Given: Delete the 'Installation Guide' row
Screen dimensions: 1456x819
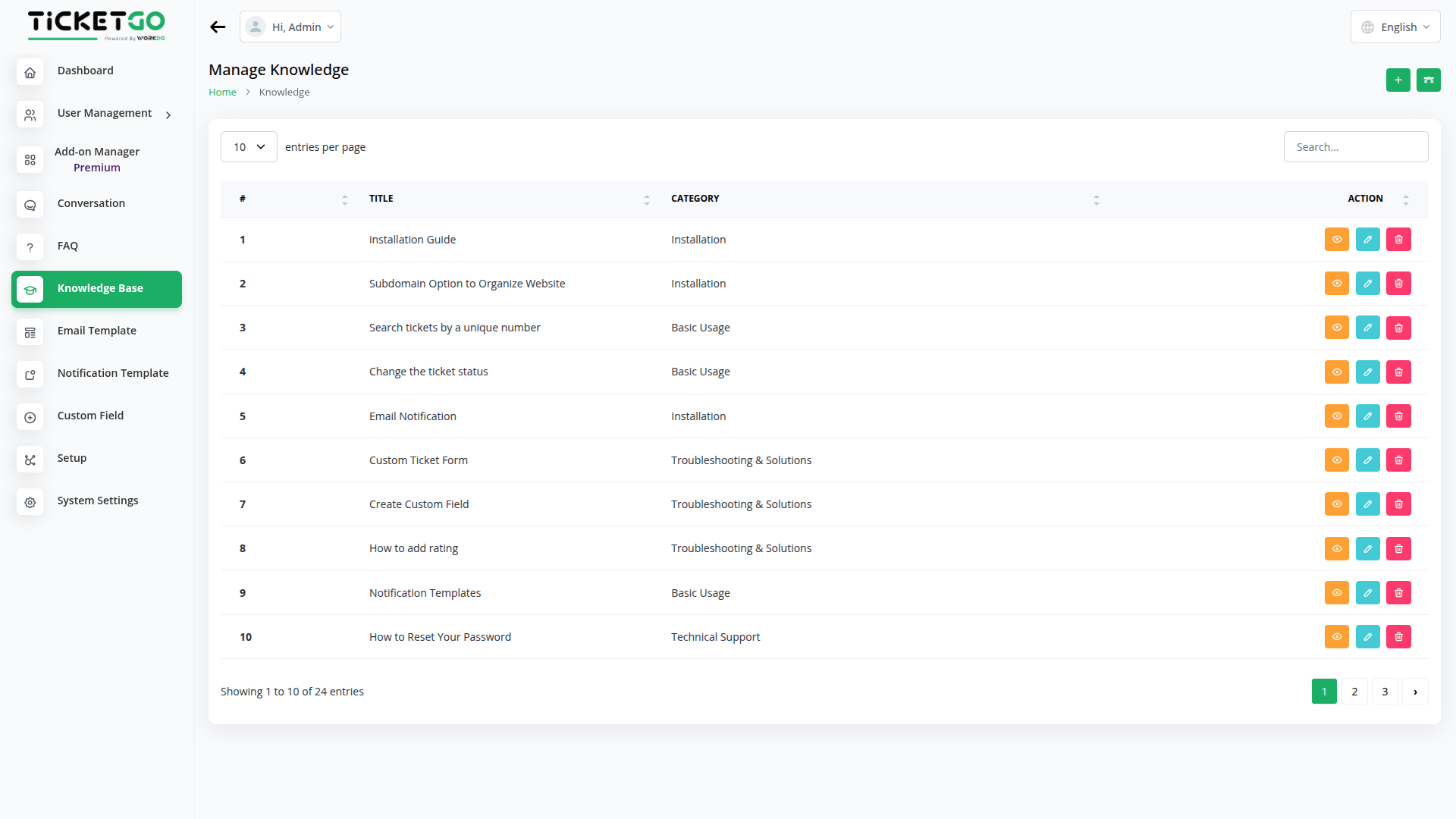Looking at the screenshot, I should coord(1398,240).
